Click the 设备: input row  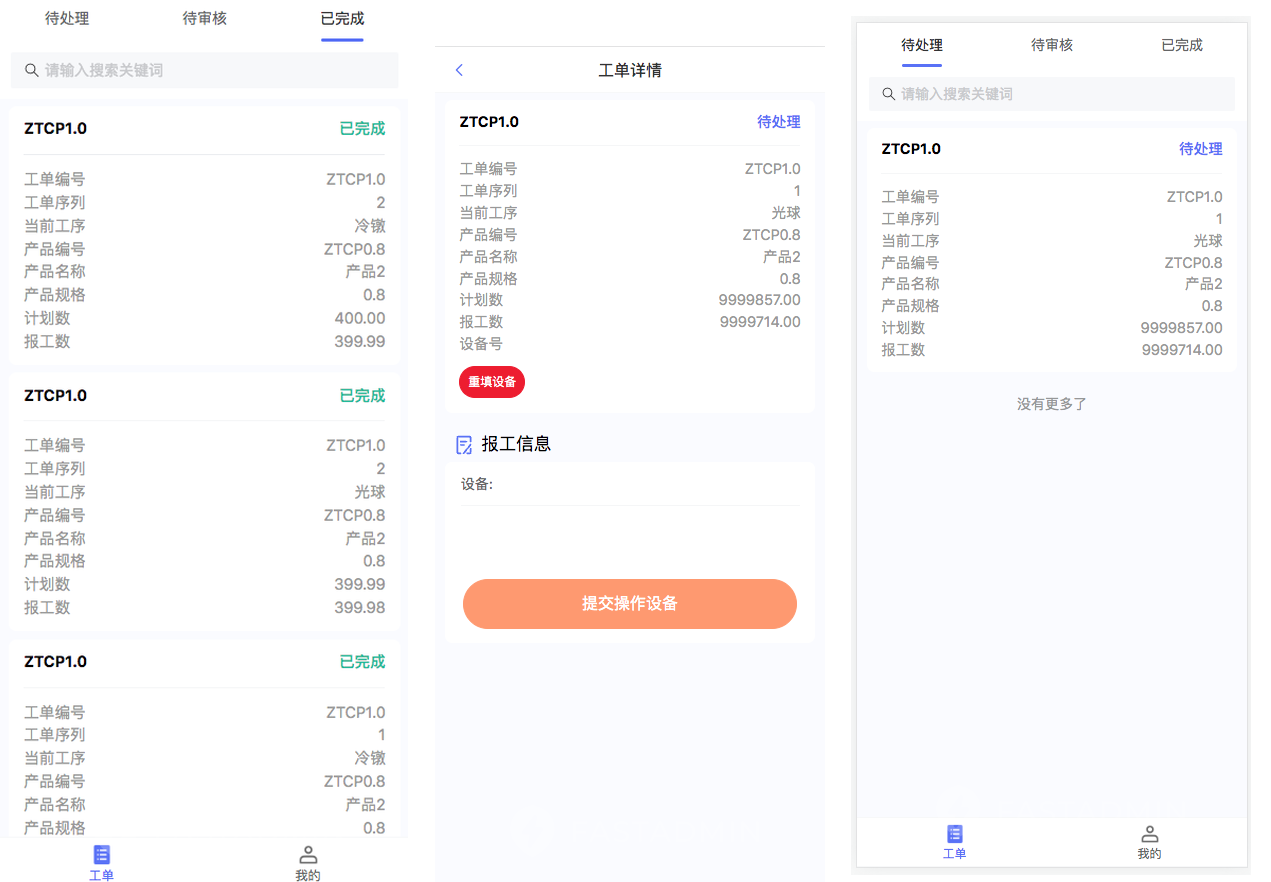630,485
